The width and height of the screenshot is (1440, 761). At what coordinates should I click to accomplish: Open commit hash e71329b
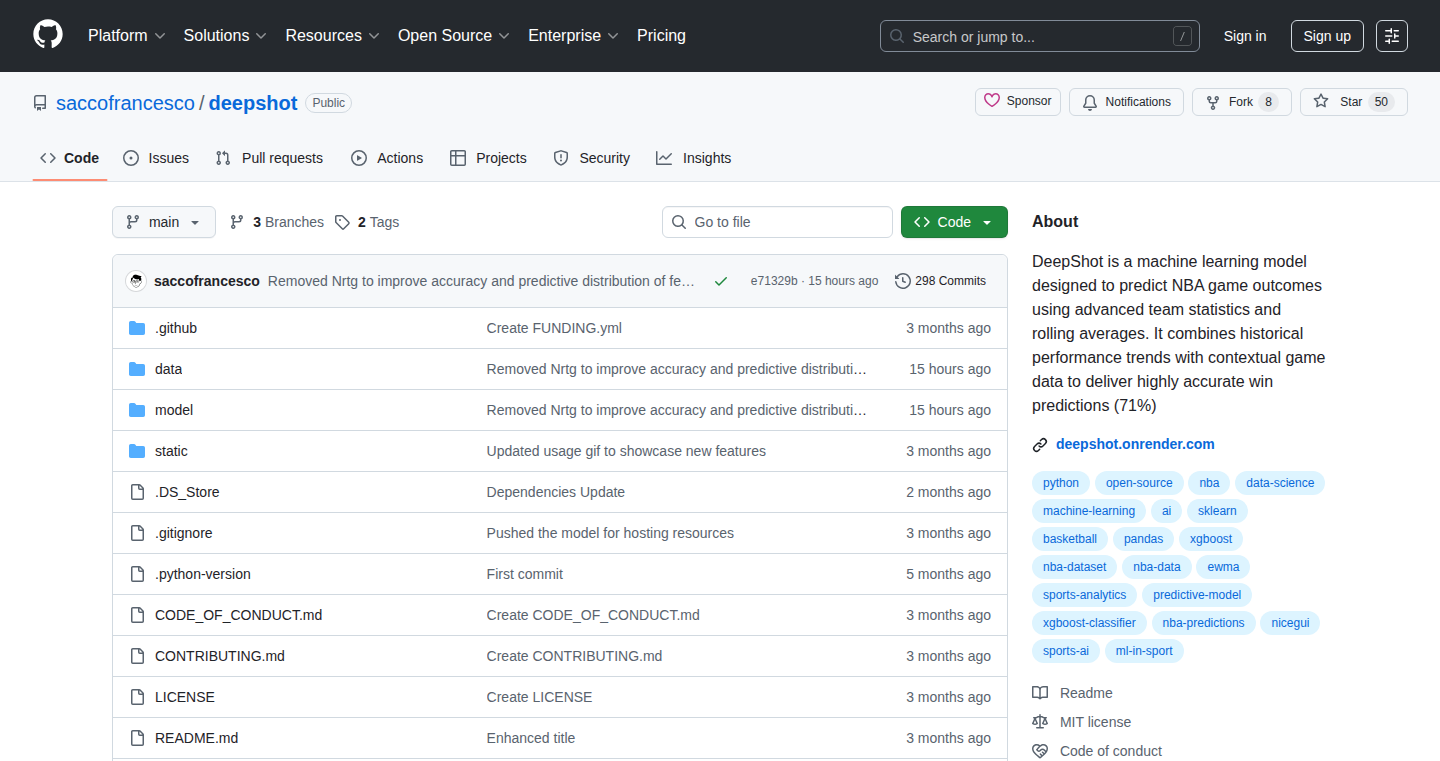tap(774, 281)
